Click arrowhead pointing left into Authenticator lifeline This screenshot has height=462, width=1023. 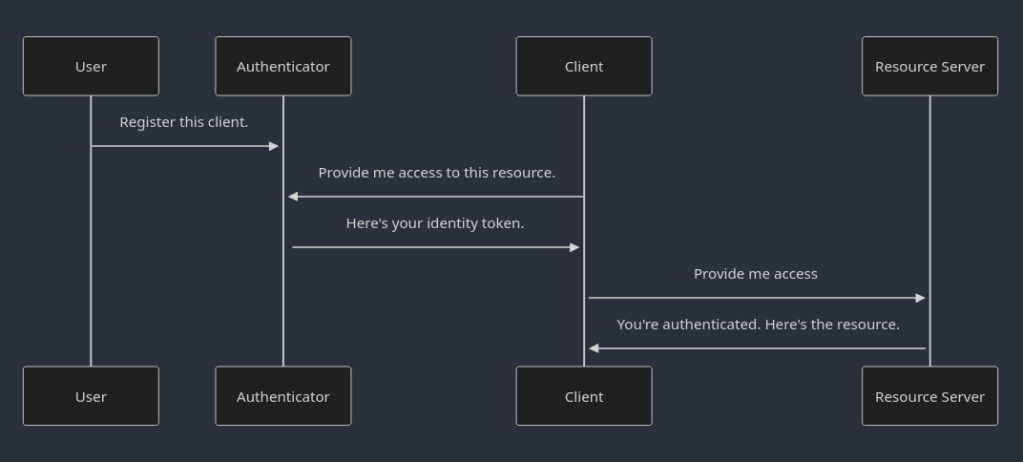pos(293,197)
